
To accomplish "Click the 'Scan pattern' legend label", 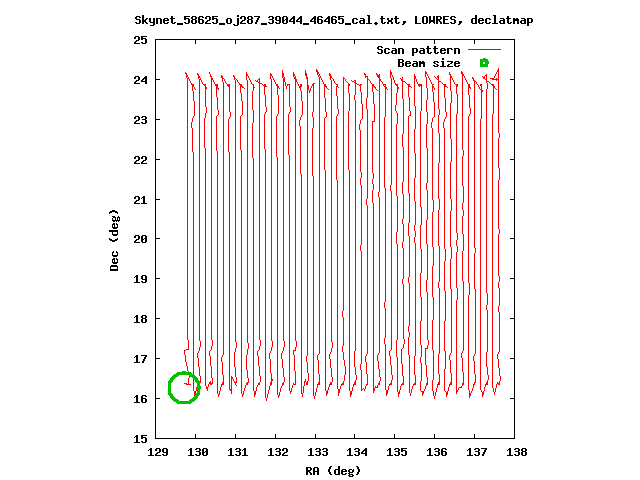I will point(418,50).
